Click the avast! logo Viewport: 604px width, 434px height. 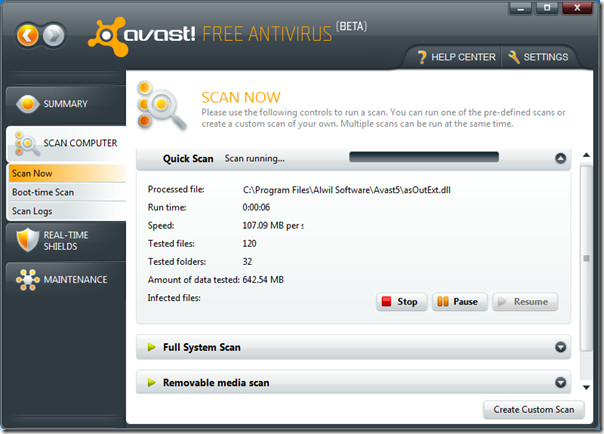click(142, 36)
